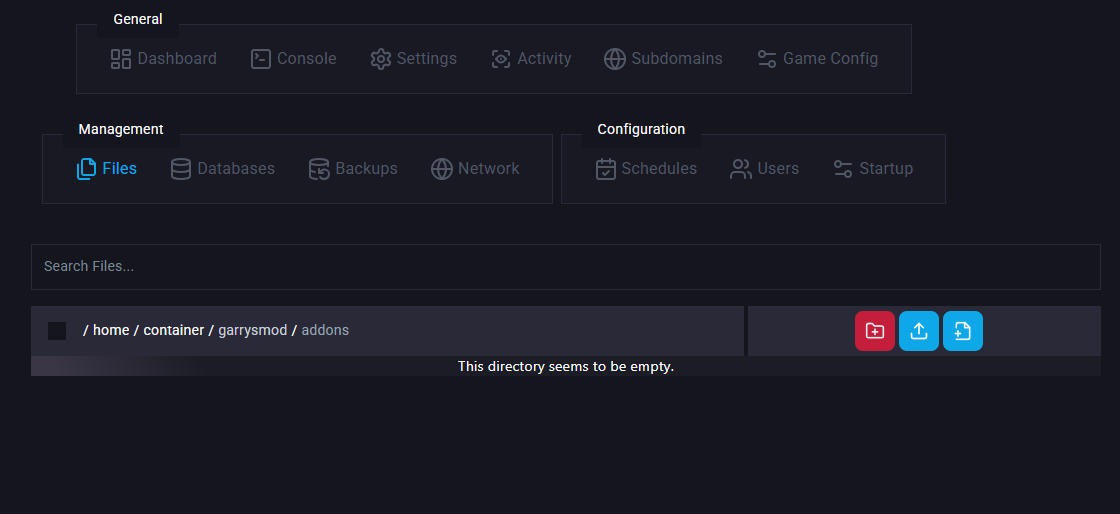Navigate to the garrysmod breadcrumb folder

point(253,330)
